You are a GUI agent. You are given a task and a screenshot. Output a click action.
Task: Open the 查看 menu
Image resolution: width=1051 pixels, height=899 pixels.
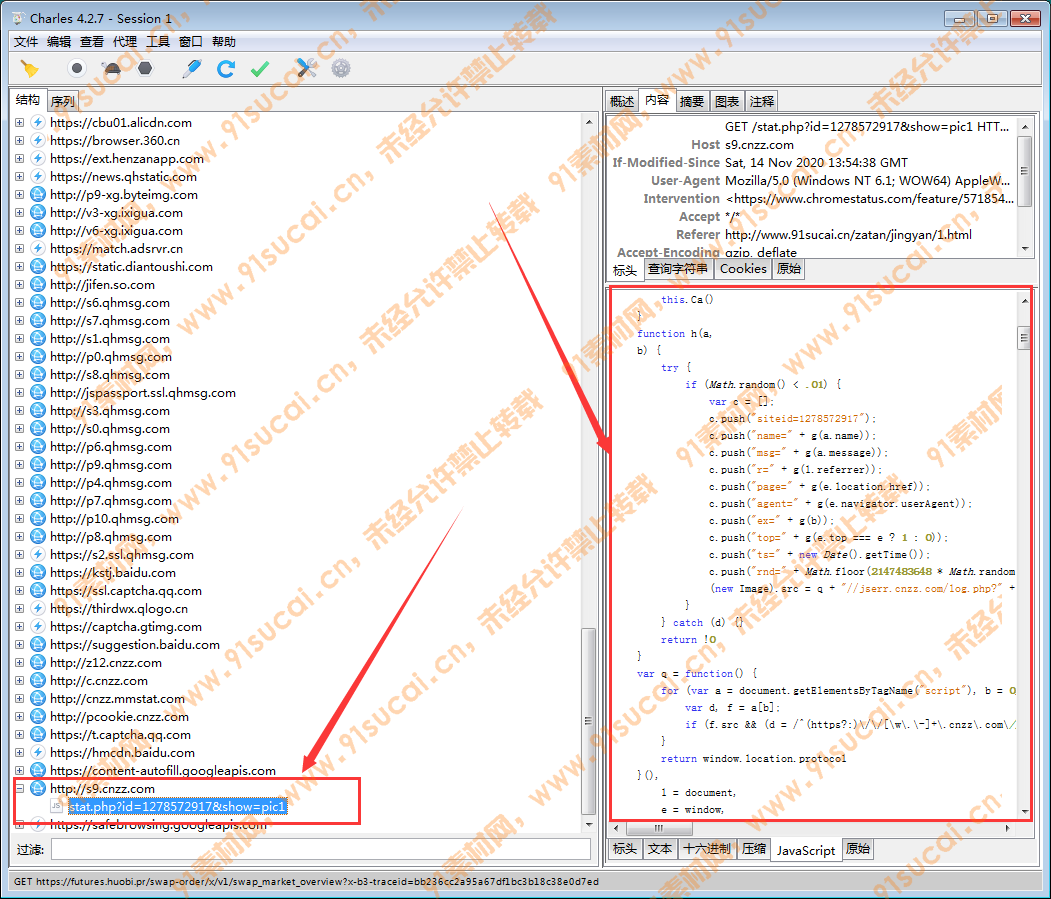coord(92,42)
